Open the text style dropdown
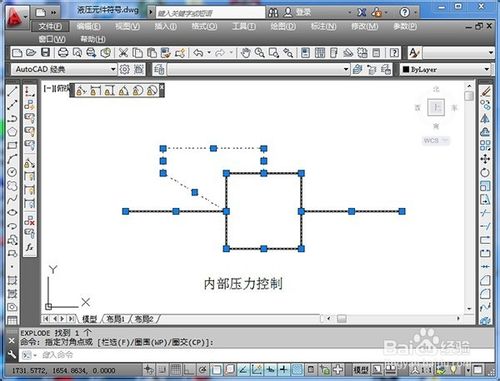The height and width of the screenshot is (381, 500). [459, 53]
